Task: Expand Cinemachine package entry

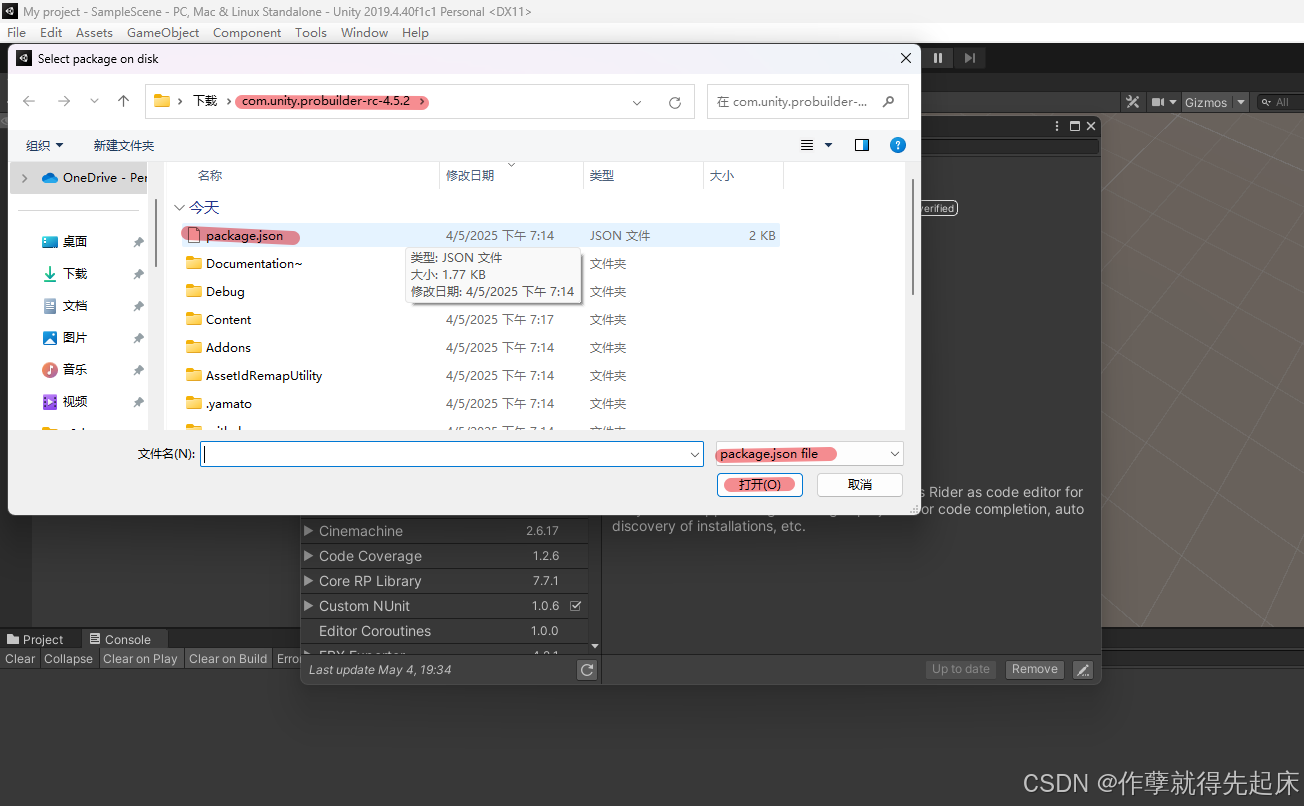Action: (x=309, y=531)
